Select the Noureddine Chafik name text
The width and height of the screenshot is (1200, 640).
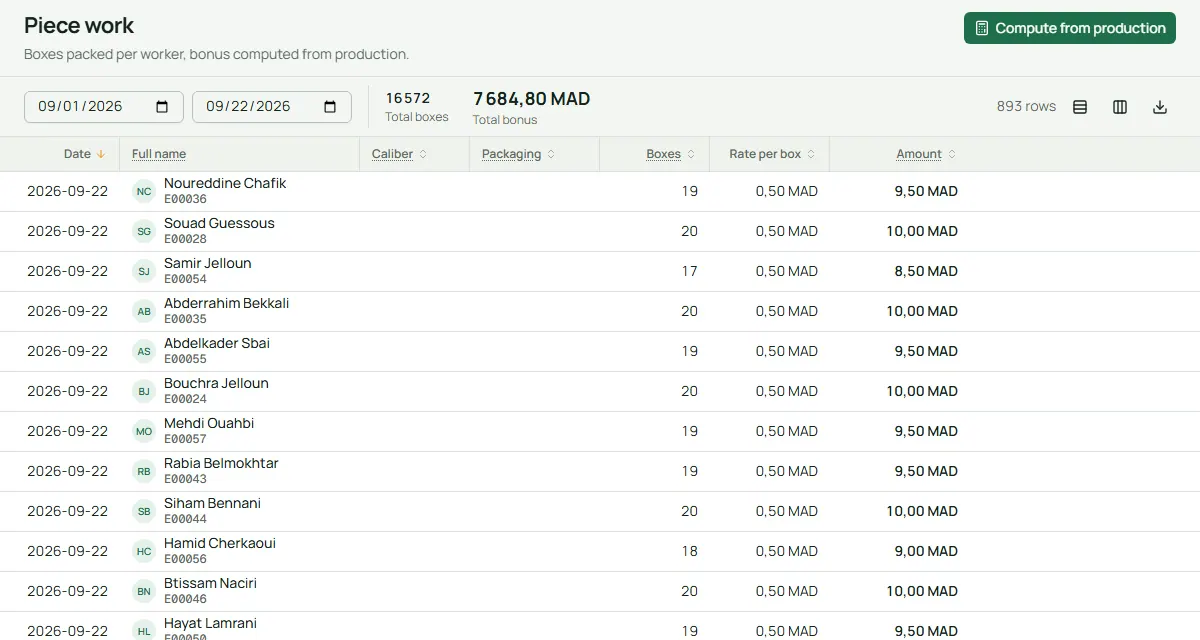(x=225, y=183)
